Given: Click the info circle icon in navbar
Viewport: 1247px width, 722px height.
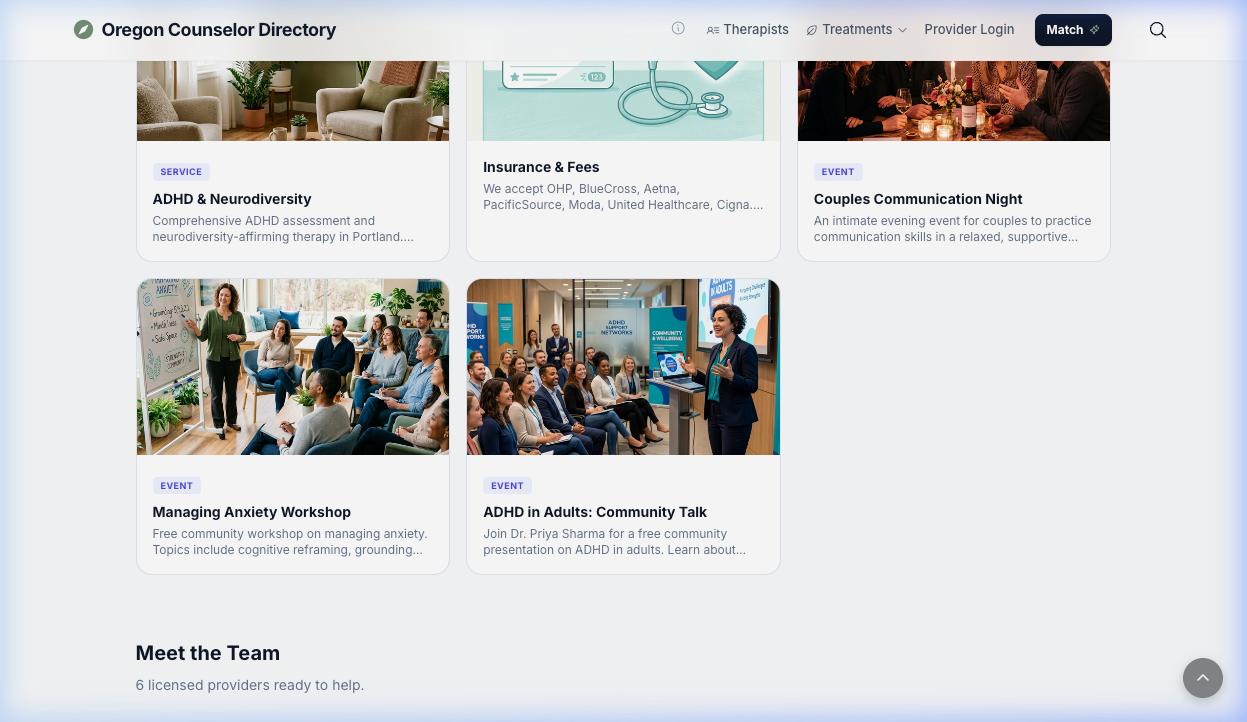Looking at the screenshot, I should click(678, 29).
